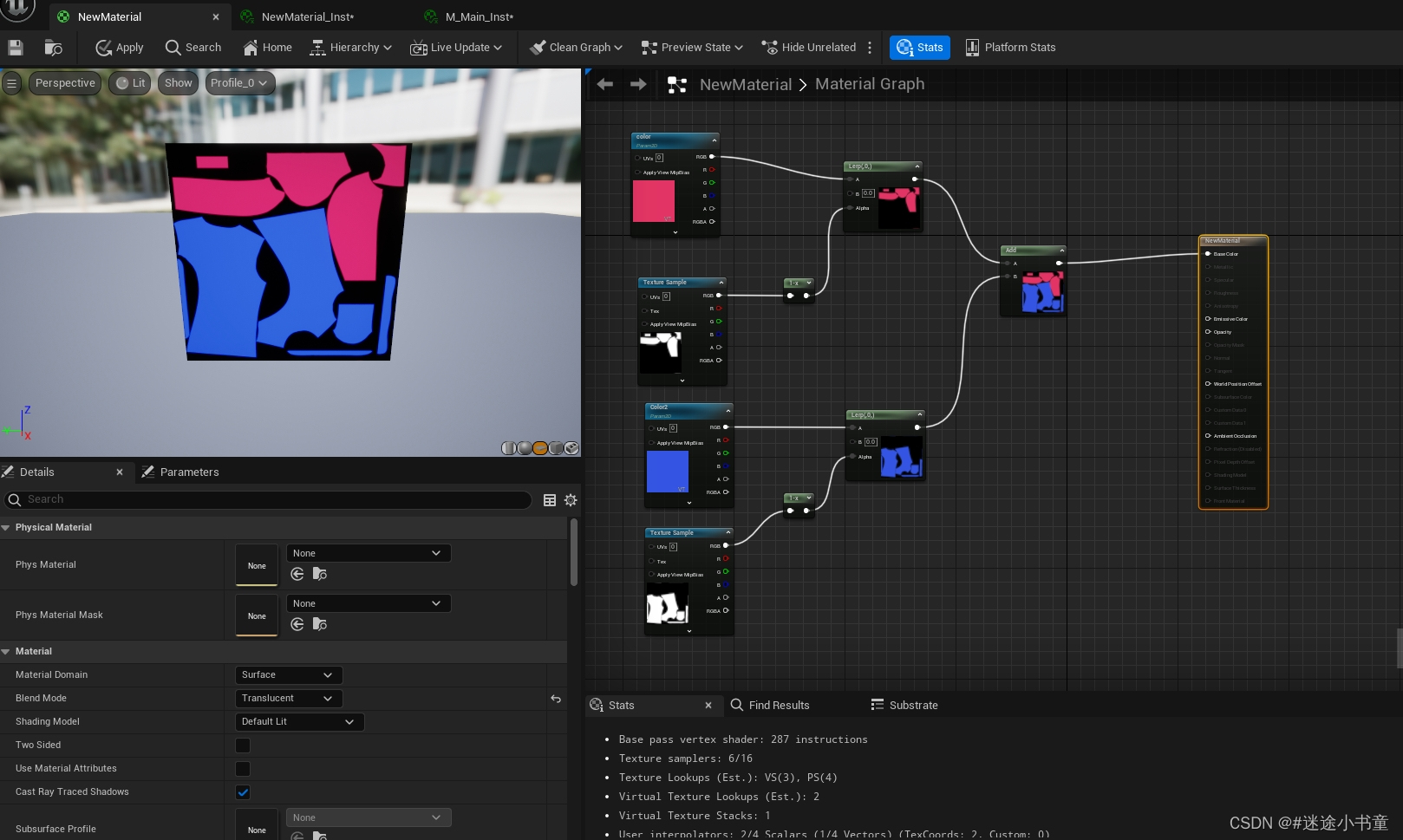Open the Shading Model dropdown
The height and width of the screenshot is (840, 1403).
pyautogui.click(x=299, y=722)
